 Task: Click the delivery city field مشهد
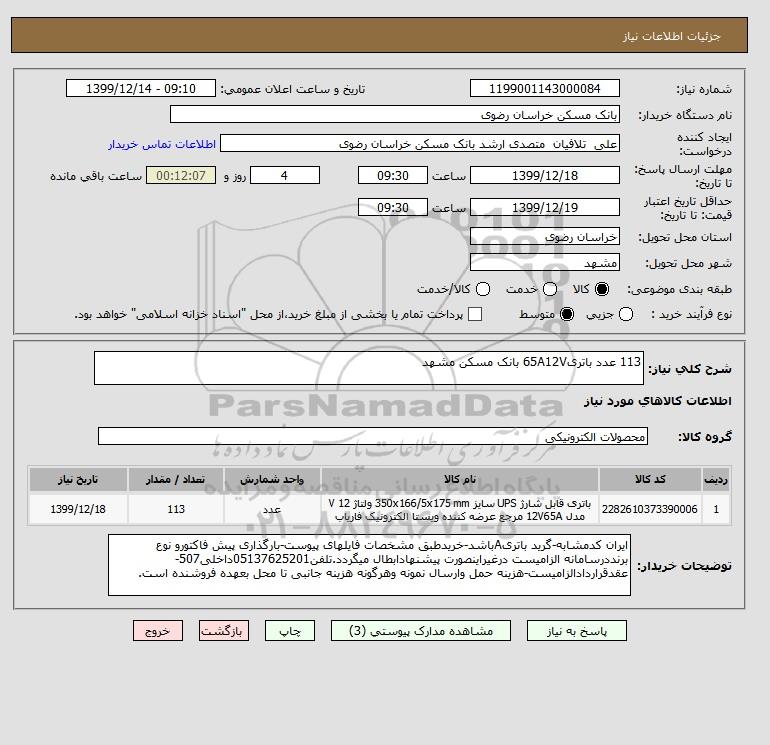click(x=545, y=263)
